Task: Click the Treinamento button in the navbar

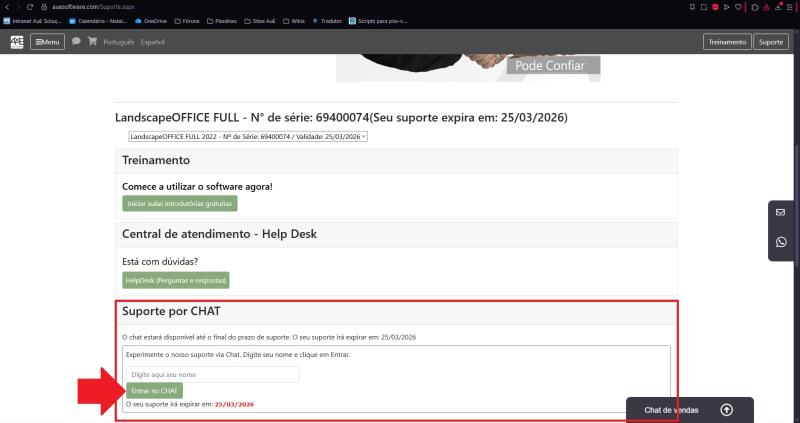Action: click(x=727, y=42)
